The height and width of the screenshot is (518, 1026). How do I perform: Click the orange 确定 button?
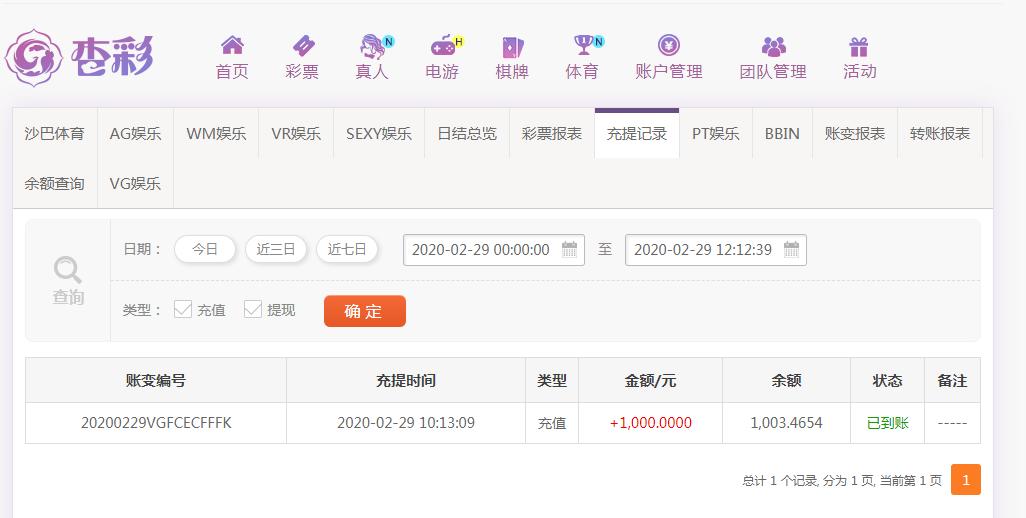click(364, 311)
